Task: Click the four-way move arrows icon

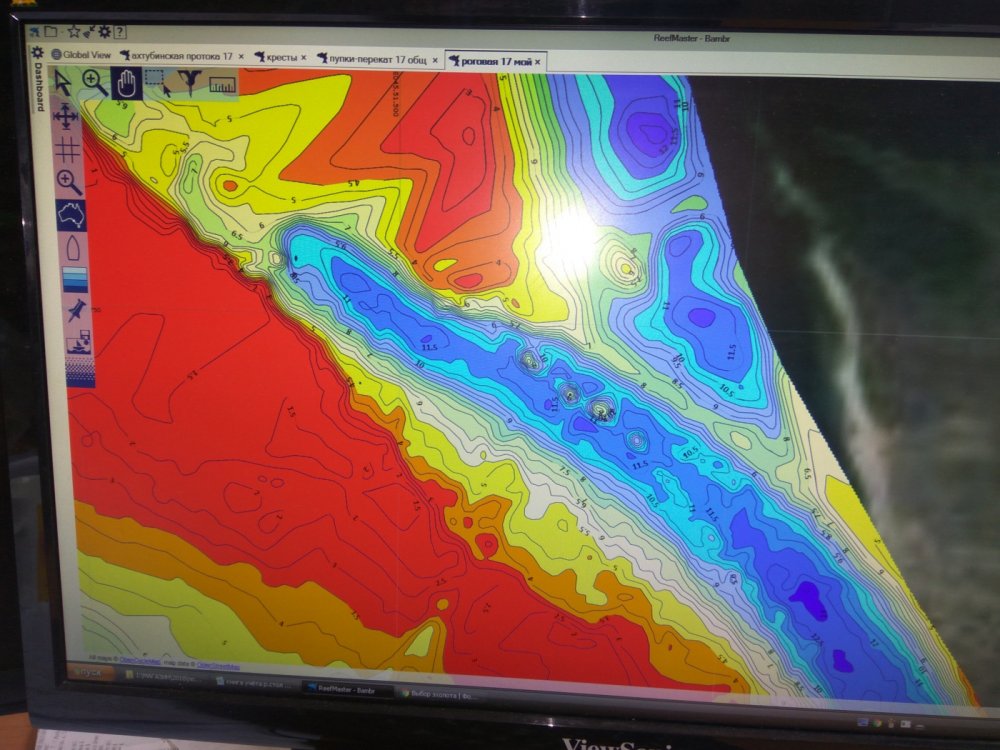Action: click(x=66, y=118)
